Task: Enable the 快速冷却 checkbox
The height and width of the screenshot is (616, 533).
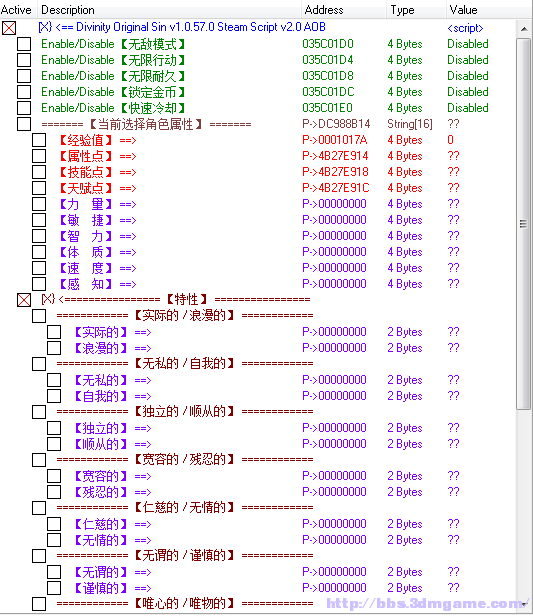Action: click(24, 108)
